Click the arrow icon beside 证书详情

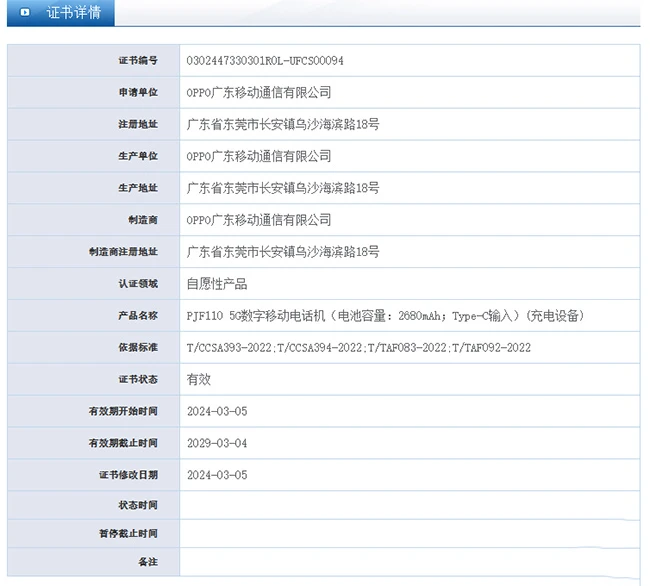pyautogui.click(x=25, y=13)
